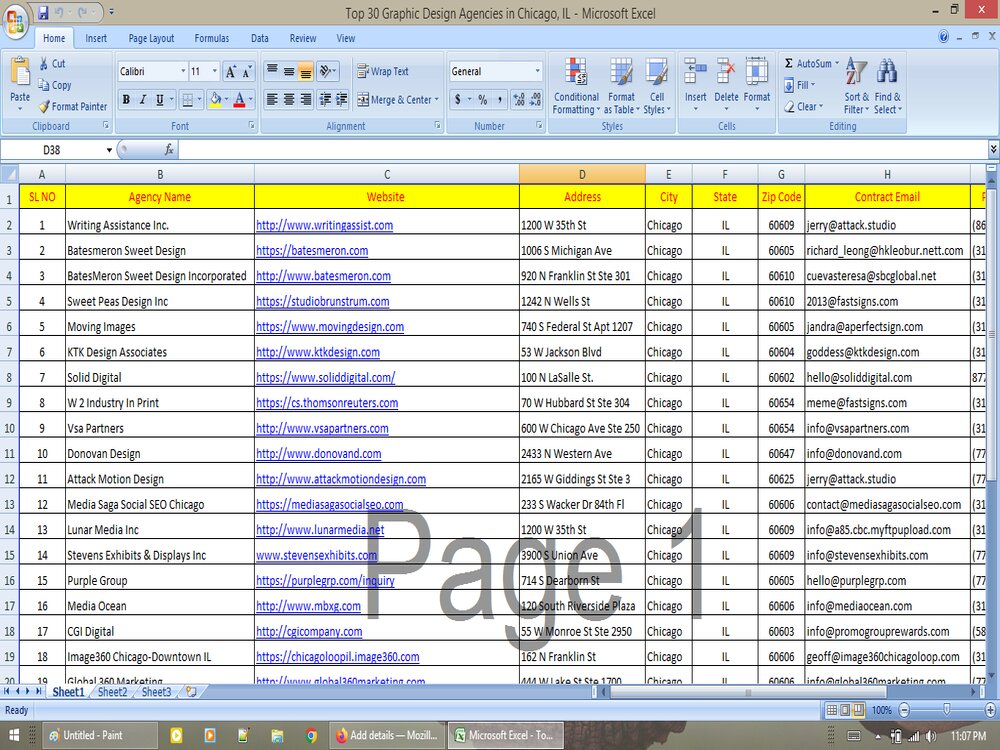The height and width of the screenshot is (750, 1000).
Task: Open the Insert ribbon tab
Action: pyautogui.click(x=96, y=38)
